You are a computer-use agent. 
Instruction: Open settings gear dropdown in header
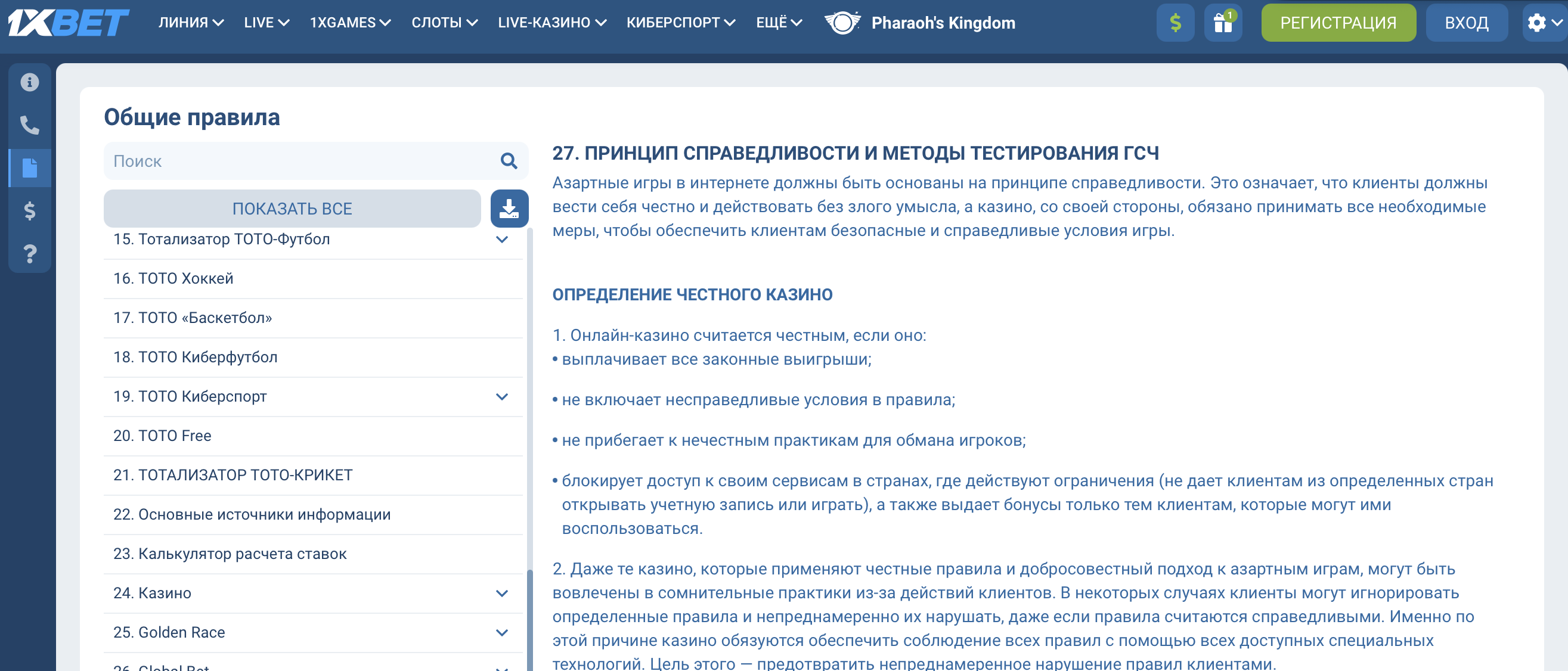(x=1543, y=23)
